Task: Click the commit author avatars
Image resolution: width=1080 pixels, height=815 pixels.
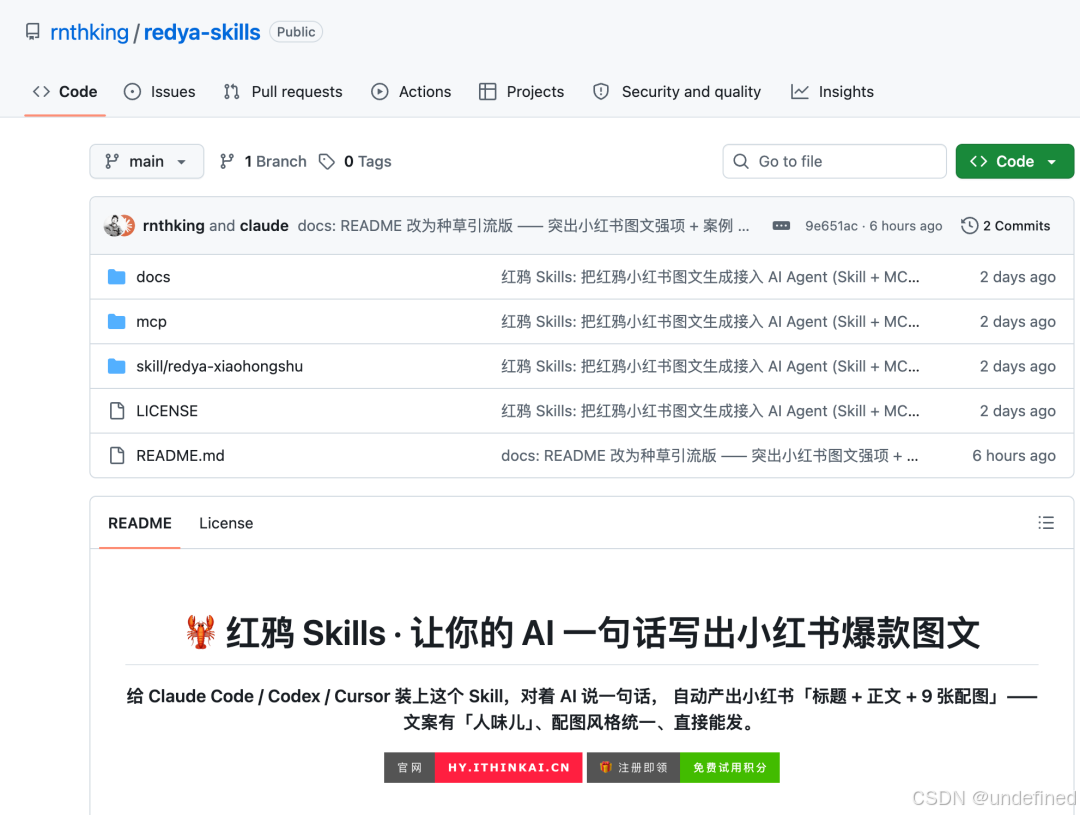Action: (x=119, y=225)
